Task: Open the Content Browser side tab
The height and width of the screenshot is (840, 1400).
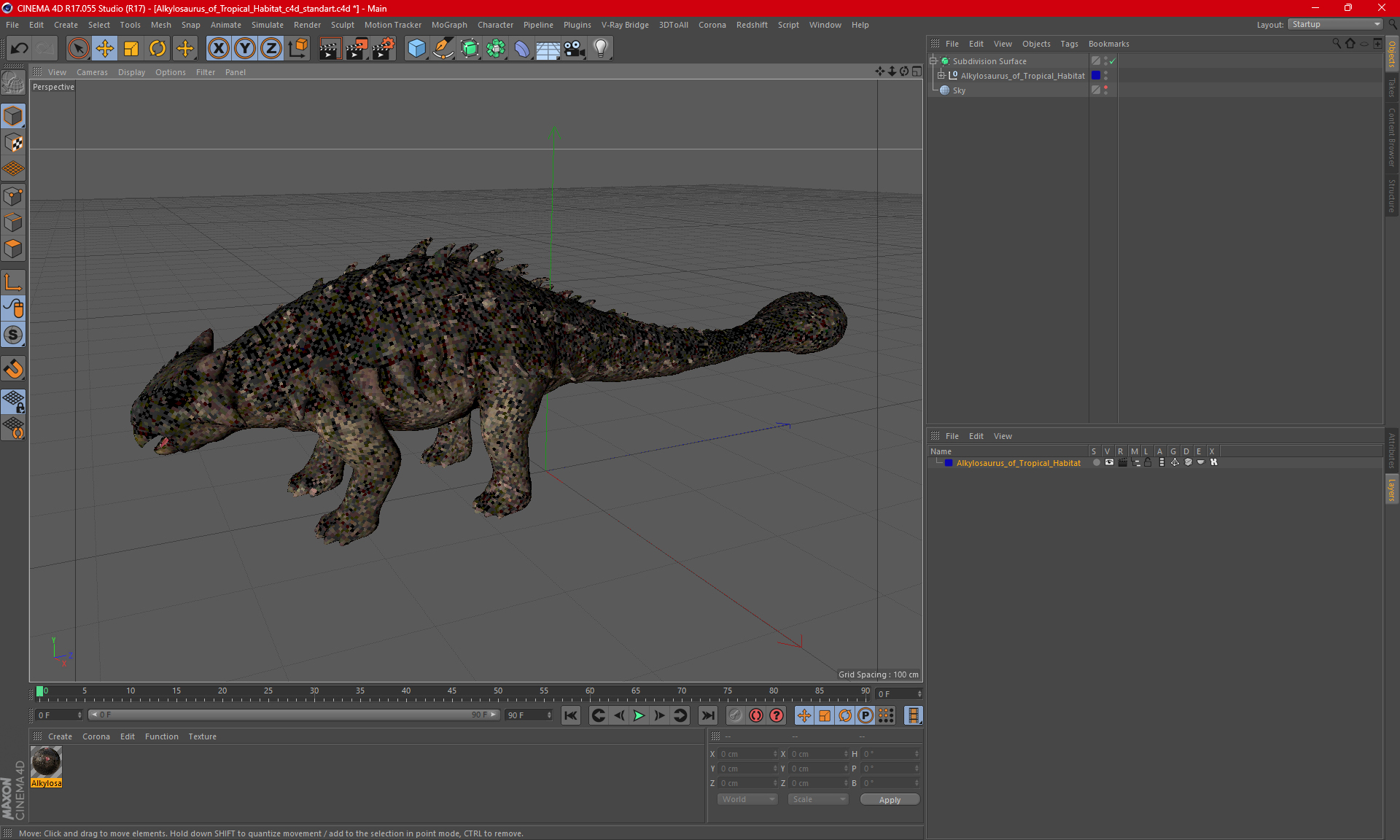Action: coord(1391,137)
